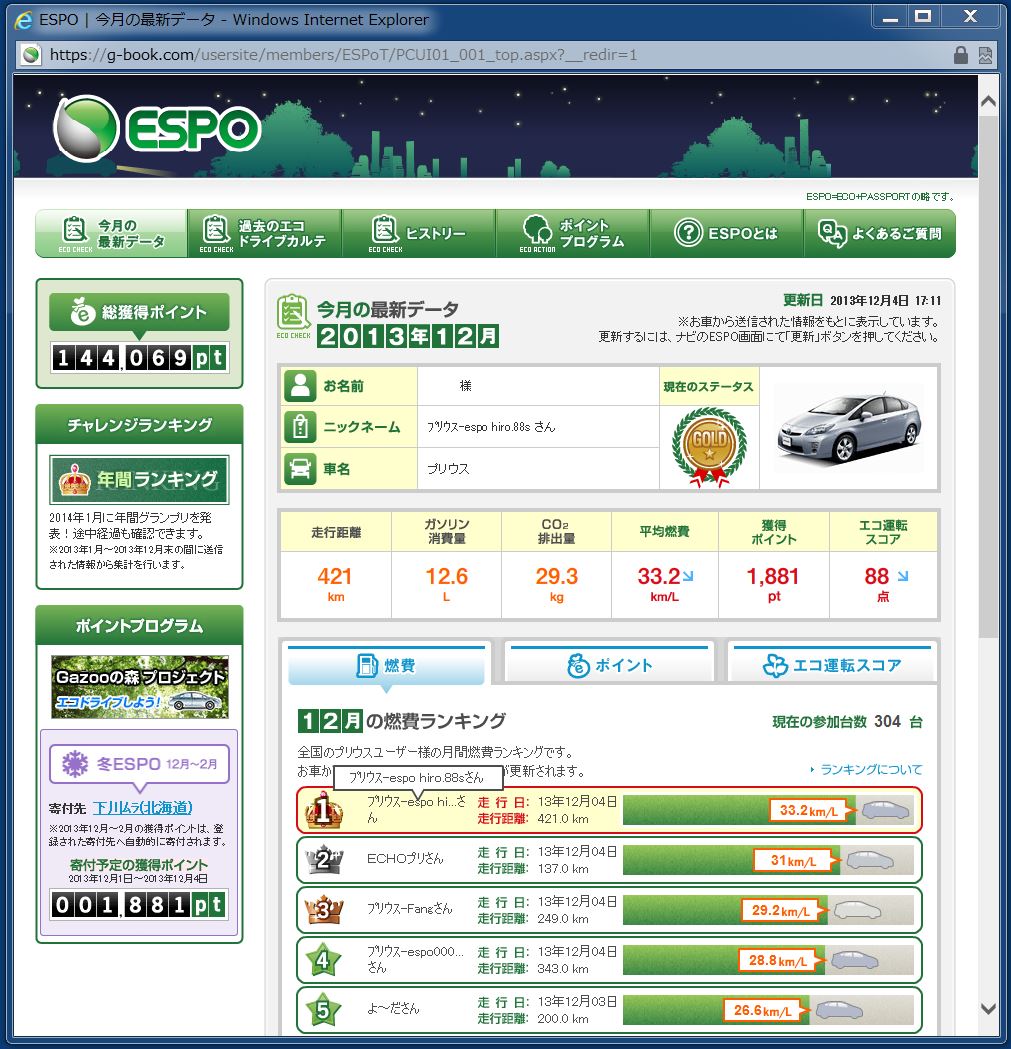Go to the ヒストリー navigation item

(x=419, y=233)
